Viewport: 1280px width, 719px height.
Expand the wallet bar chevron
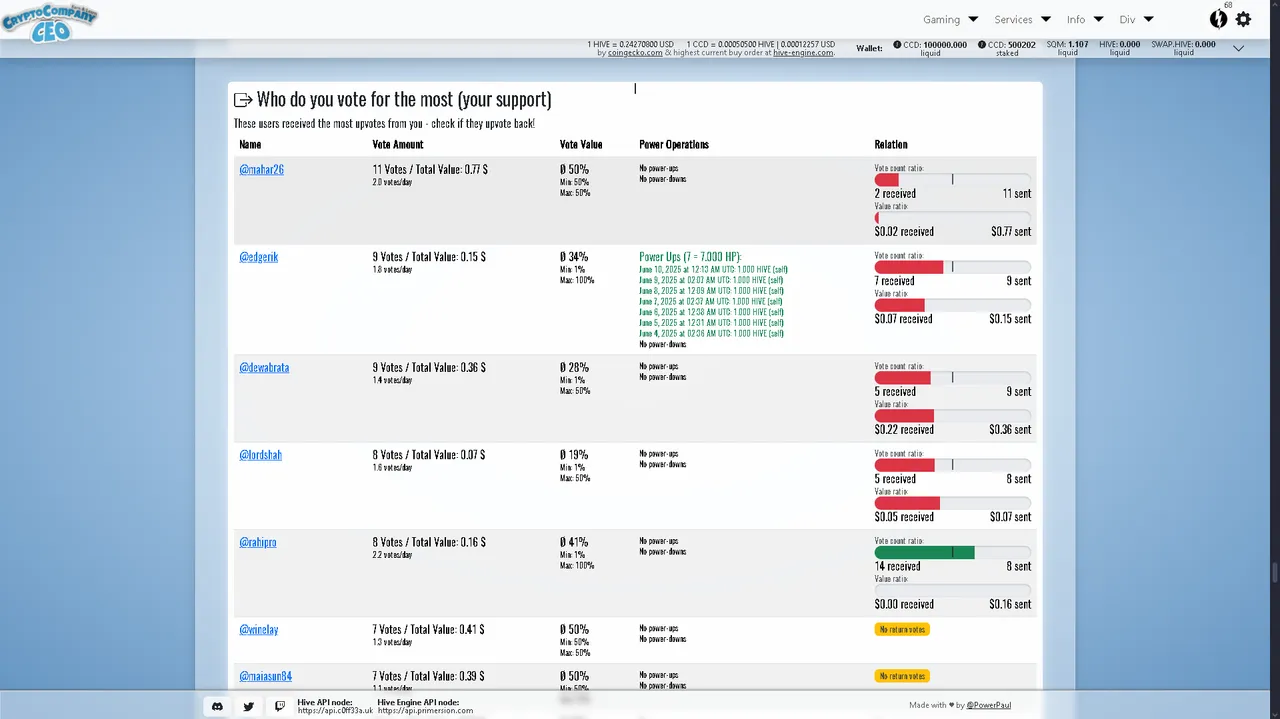1238,48
